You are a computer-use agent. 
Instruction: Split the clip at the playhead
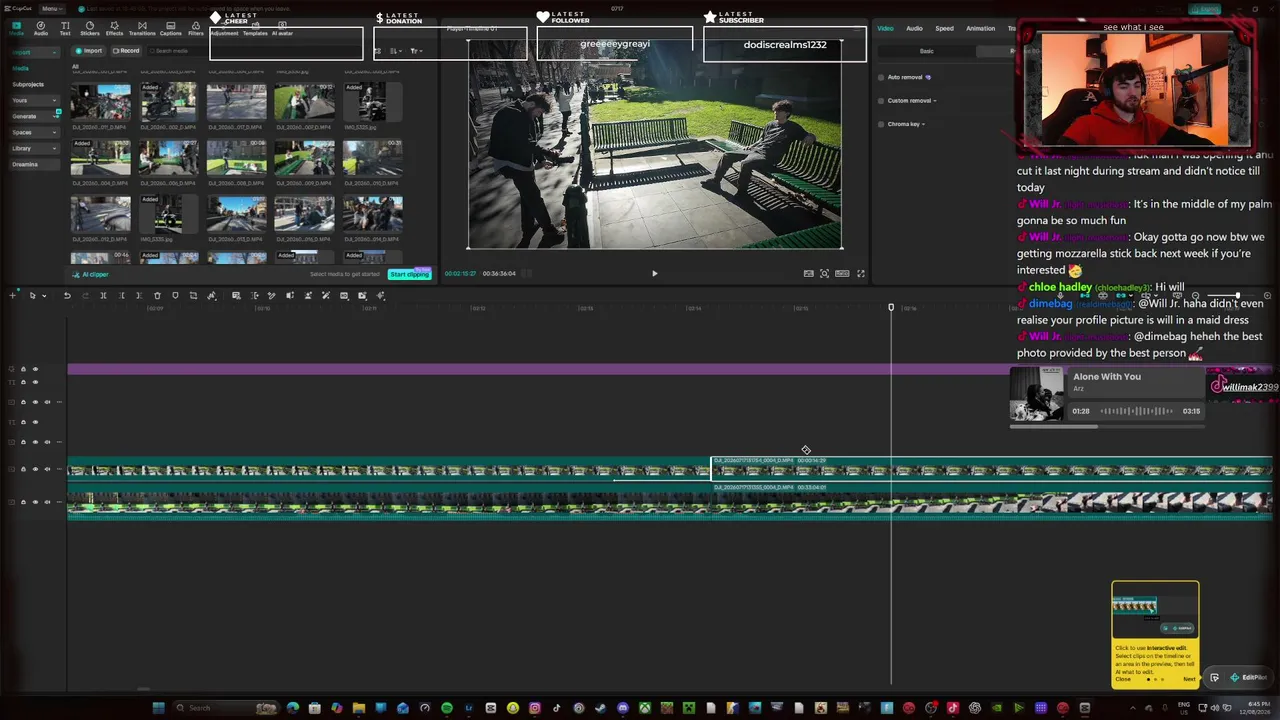tap(103, 295)
